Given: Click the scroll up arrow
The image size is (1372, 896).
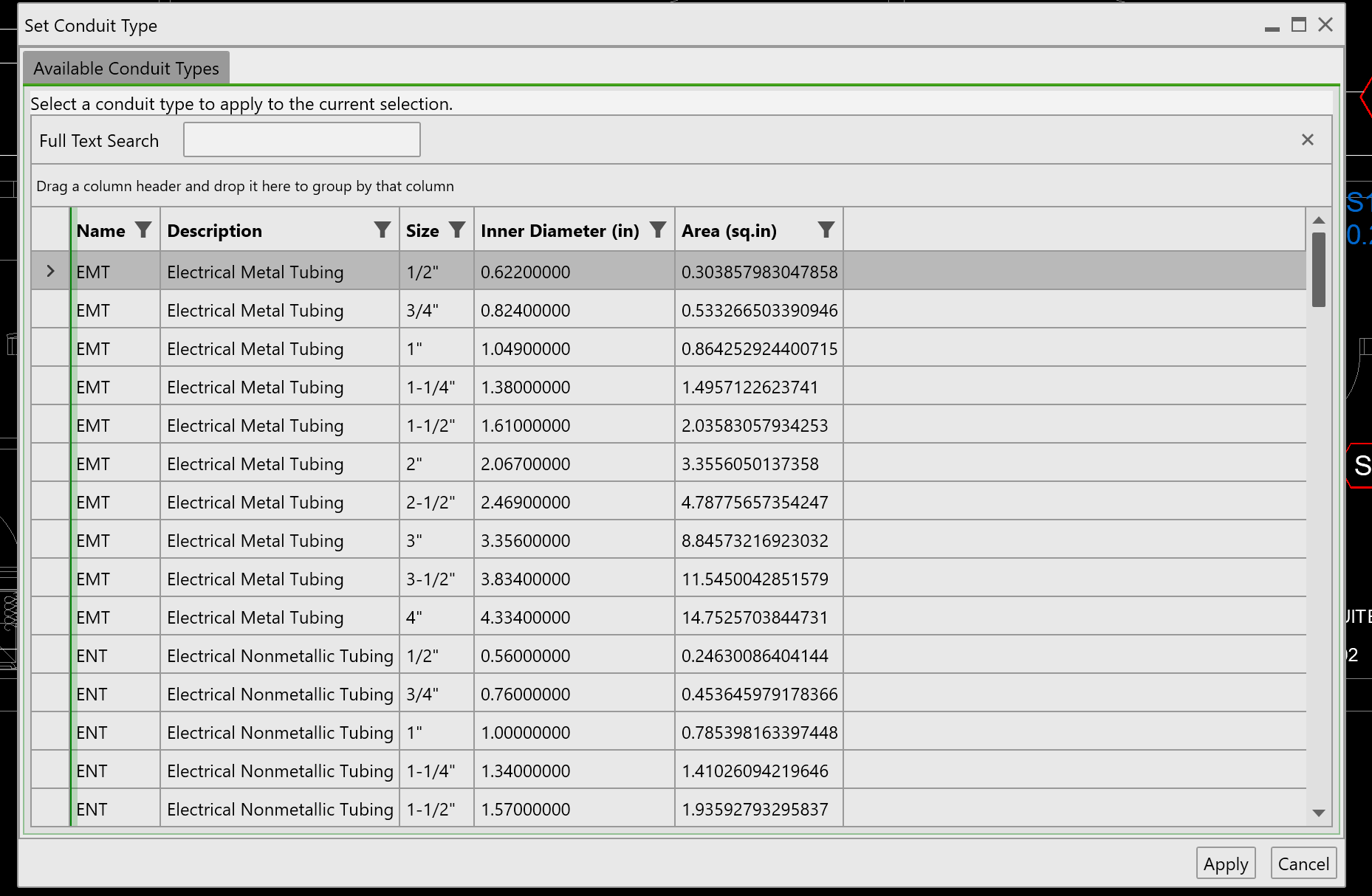Looking at the screenshot, I should click(x=1319, y=218).
